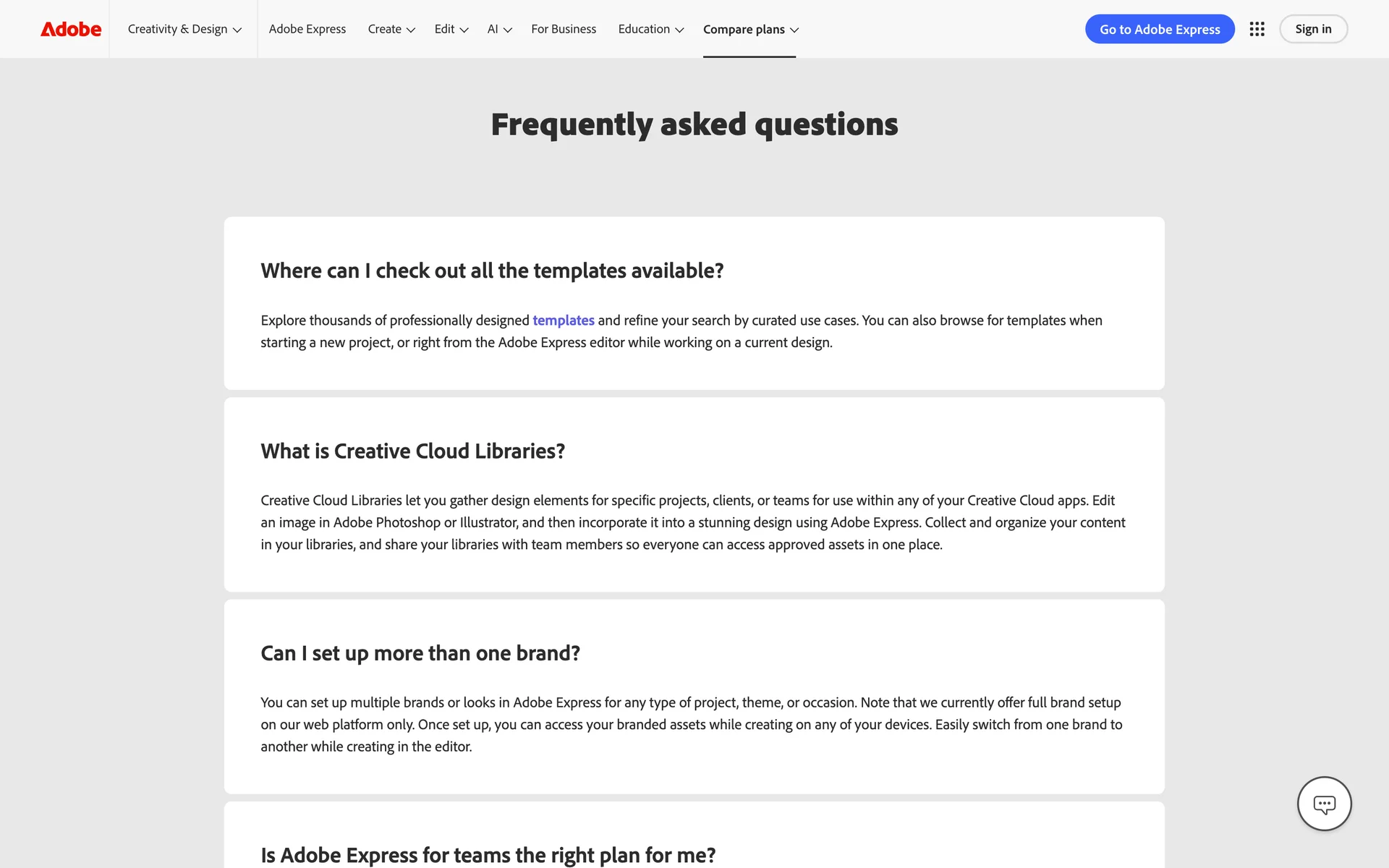Select the Creative Cloud Libraries question
This screenshot has height=868, width=1389.
click(412, 451)
